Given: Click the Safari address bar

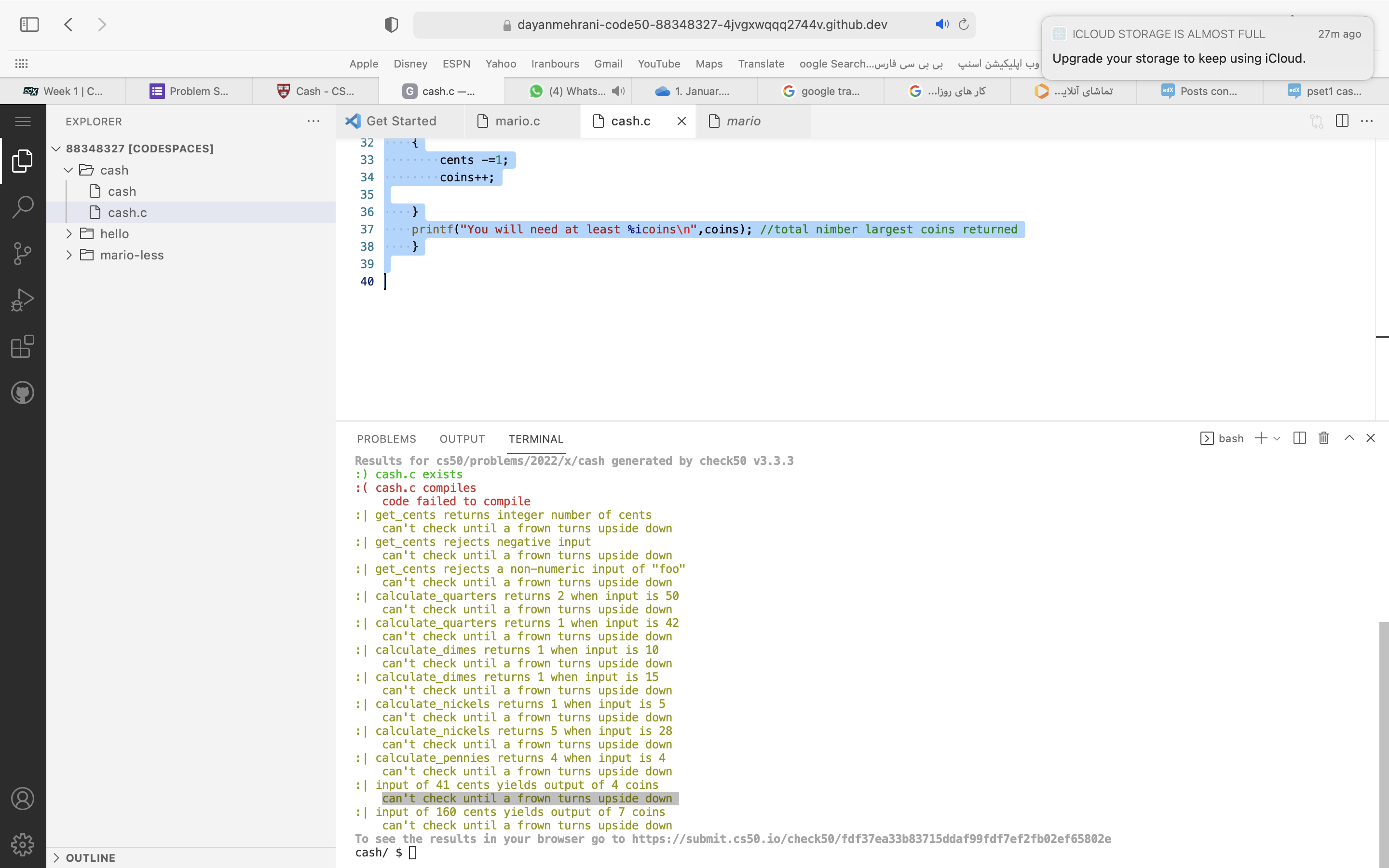Looking at the screenshot, I should pyautogui.click(x=694, y=25).
